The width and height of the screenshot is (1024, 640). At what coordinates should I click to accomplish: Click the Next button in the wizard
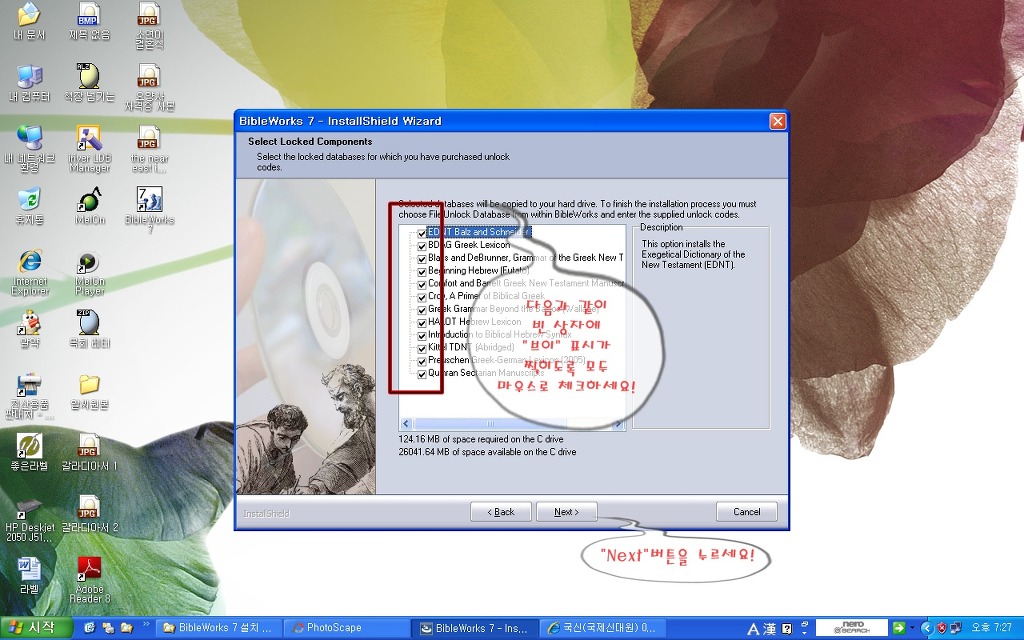(x=566, y=511)
